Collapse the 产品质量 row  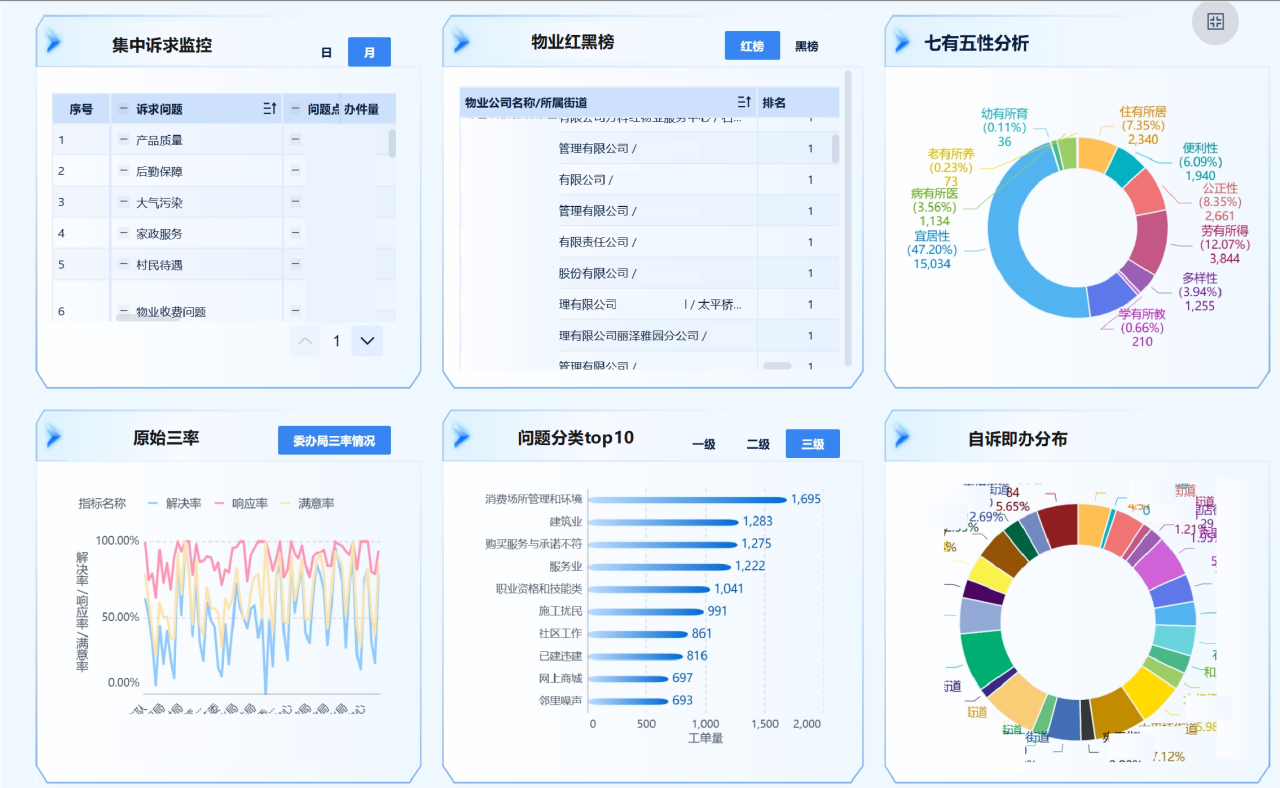(123, 140)
